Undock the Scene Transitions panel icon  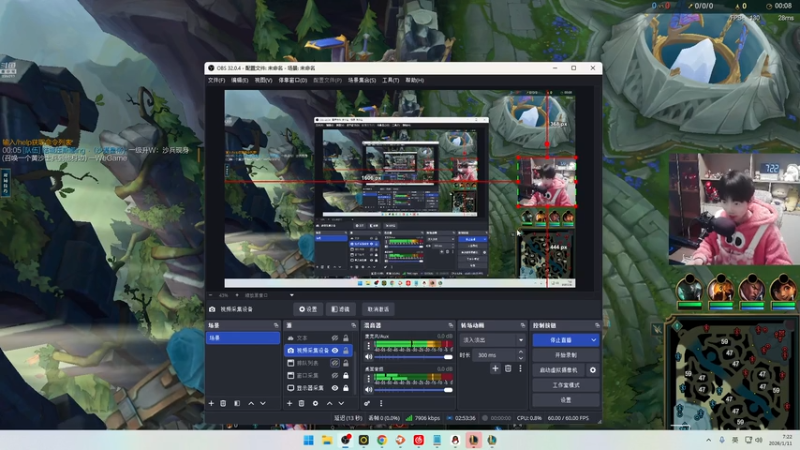click(522, 325)
